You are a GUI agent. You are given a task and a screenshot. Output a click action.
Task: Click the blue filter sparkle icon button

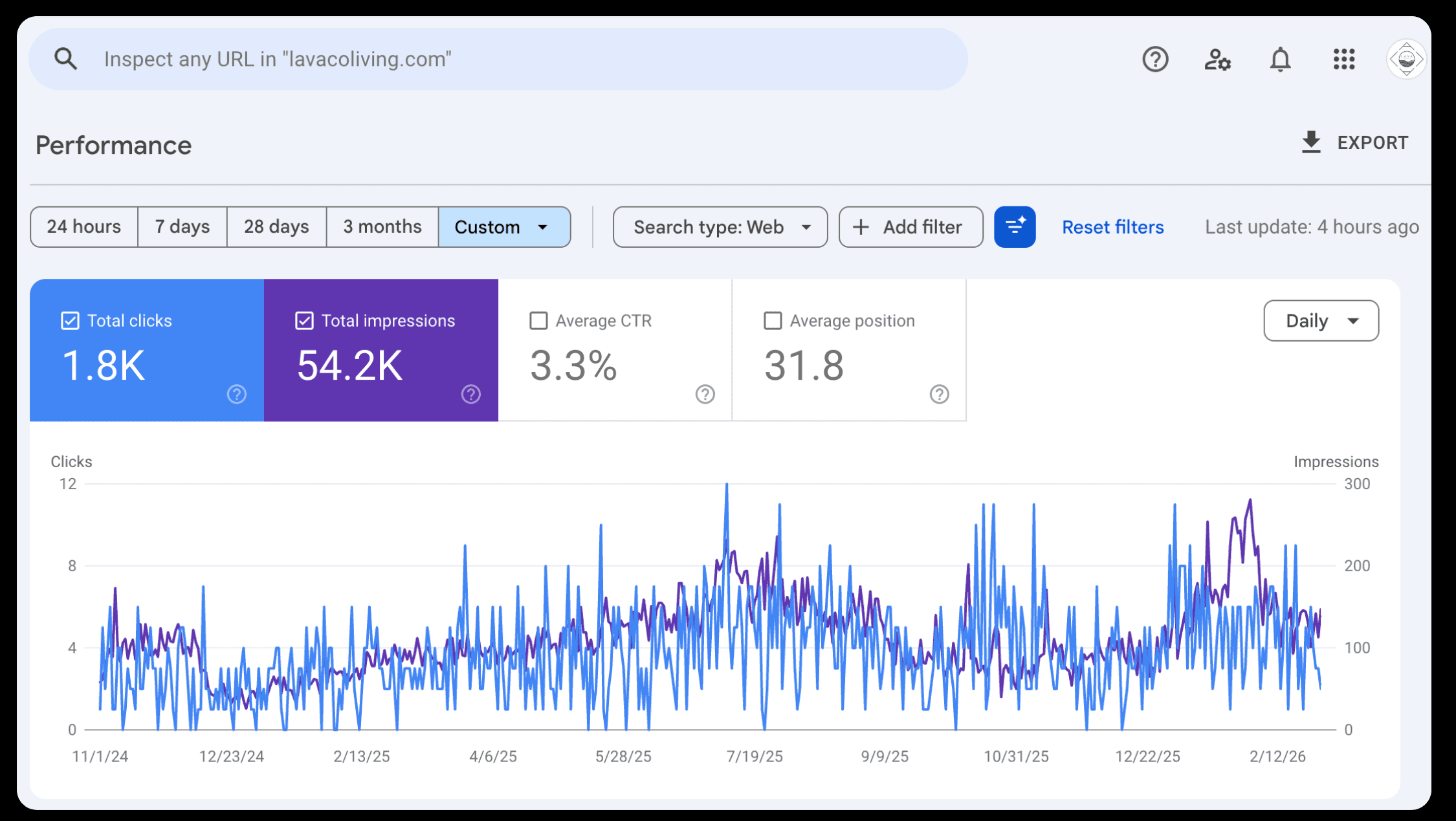click(1015, 227)
